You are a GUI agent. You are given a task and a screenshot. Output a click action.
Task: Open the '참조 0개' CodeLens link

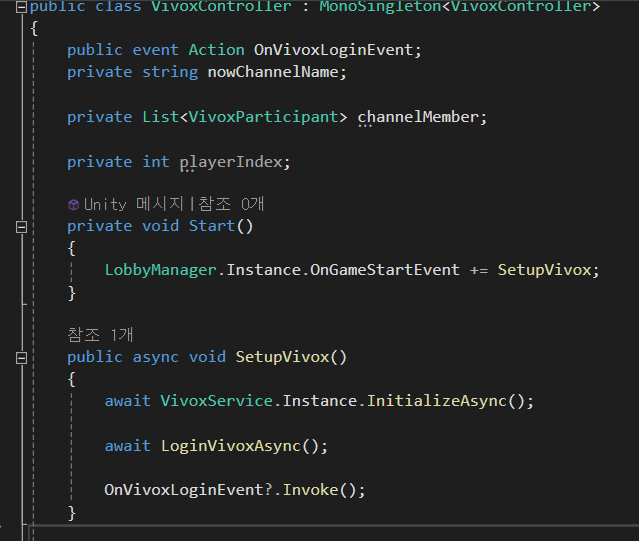[231, 204]
